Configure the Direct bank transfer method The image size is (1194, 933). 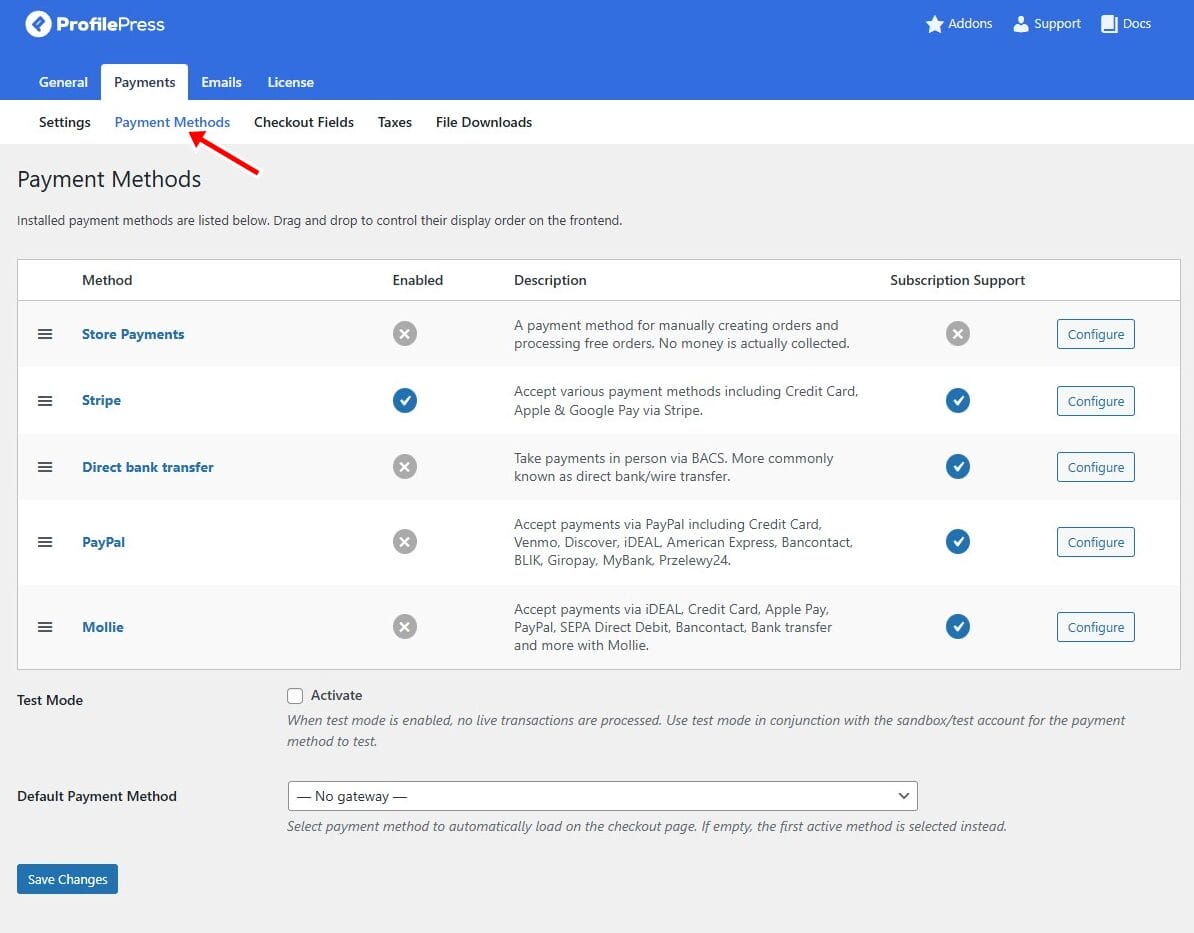click(1095, 467)
